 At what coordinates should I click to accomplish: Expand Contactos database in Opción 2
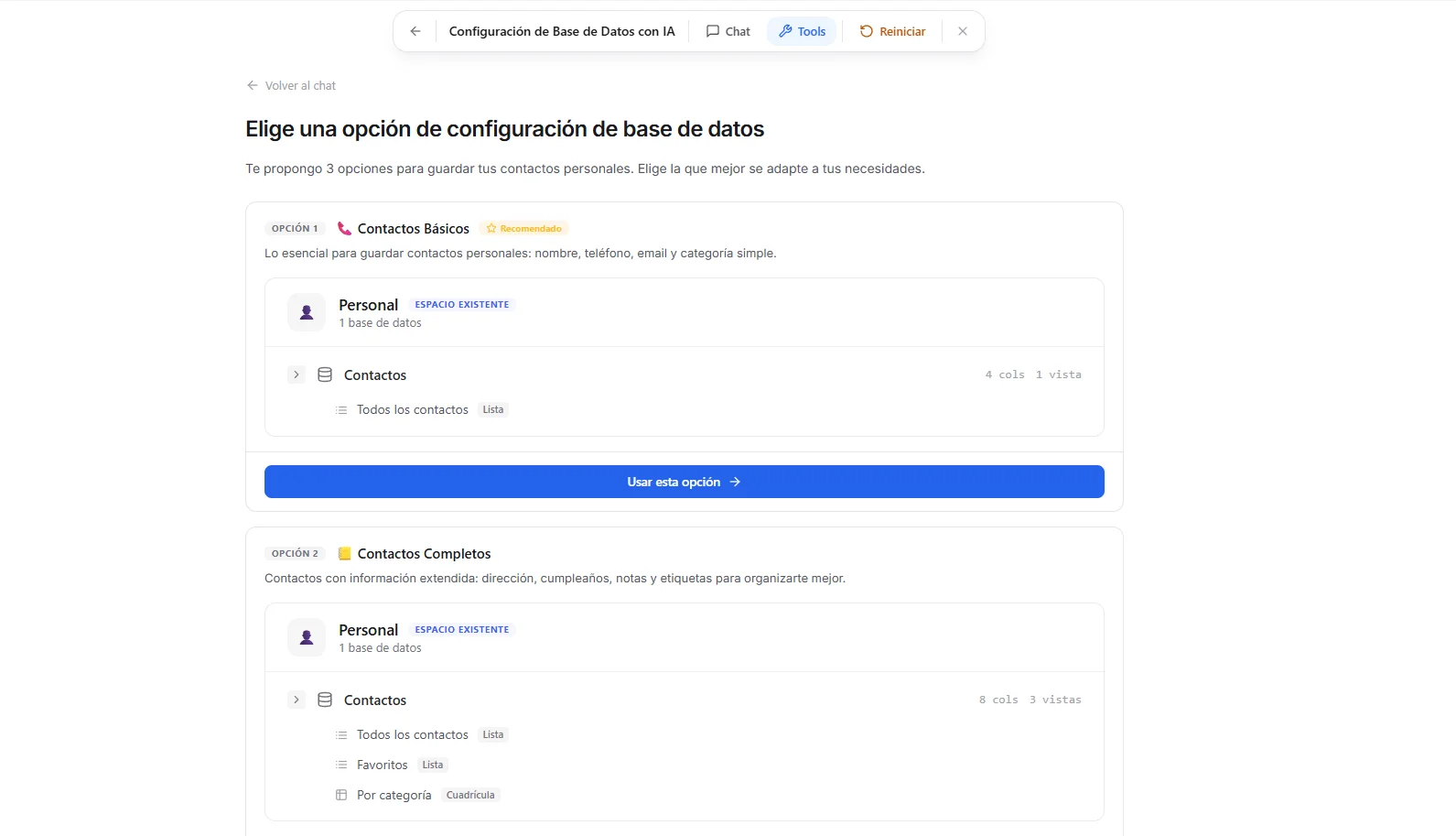pyautogui.click(x=296, y=700)
